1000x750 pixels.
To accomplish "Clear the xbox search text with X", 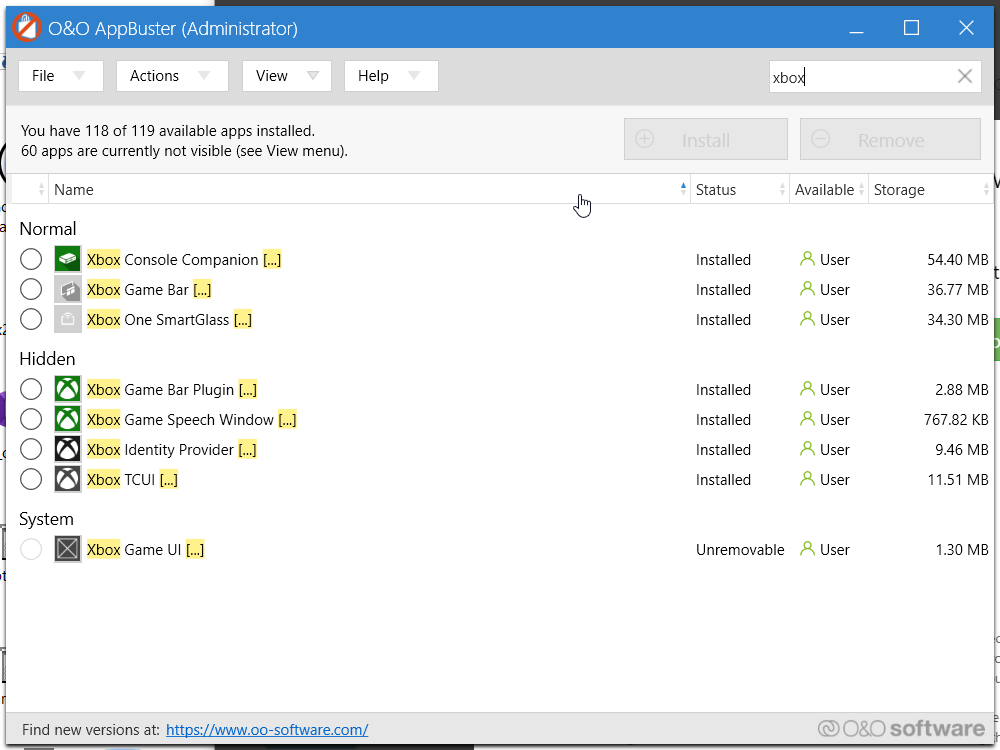I will pyautogui.click(x=965, y=77).
